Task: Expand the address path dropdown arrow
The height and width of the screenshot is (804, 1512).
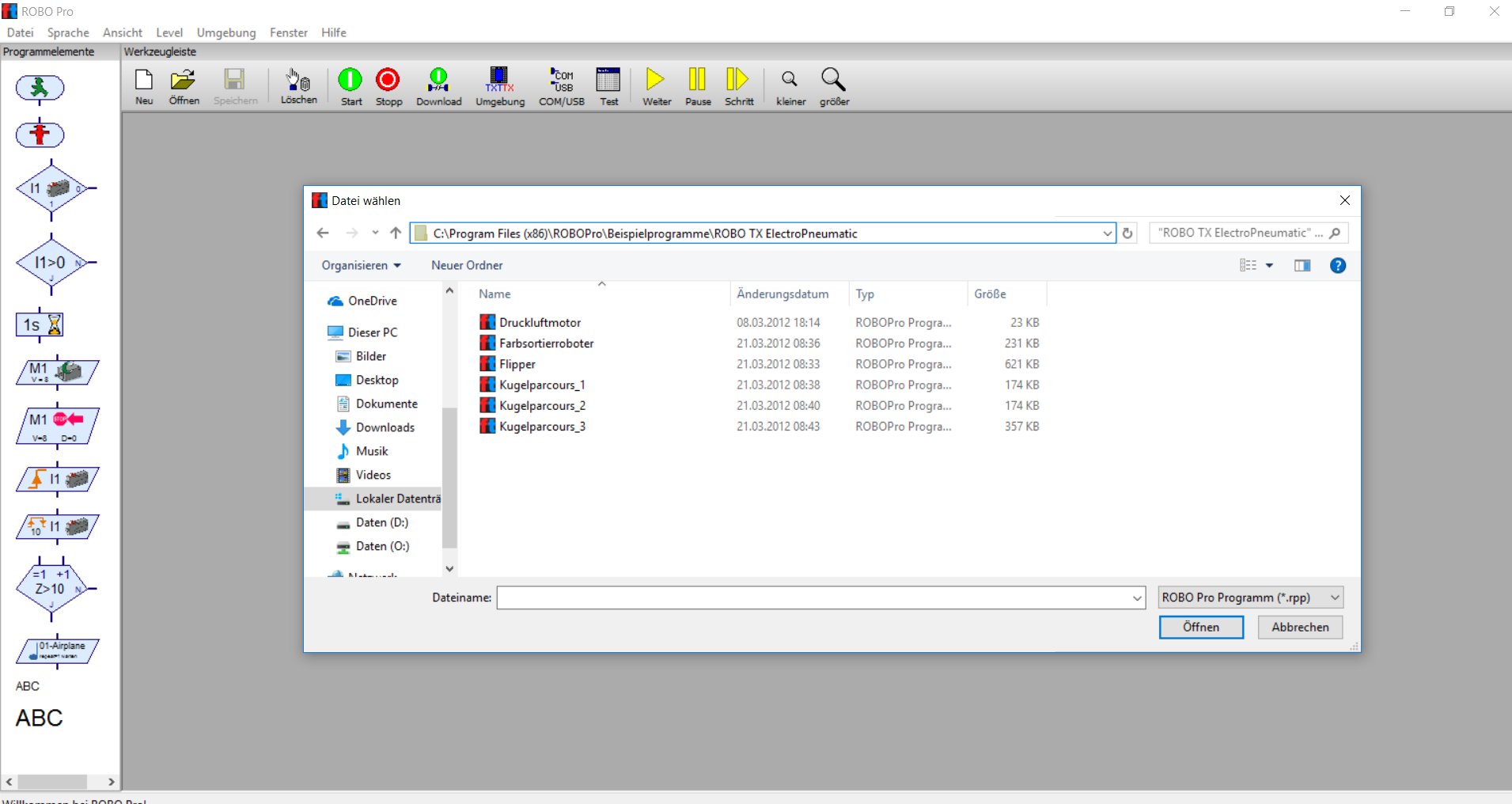Action: click(1107, 233)
